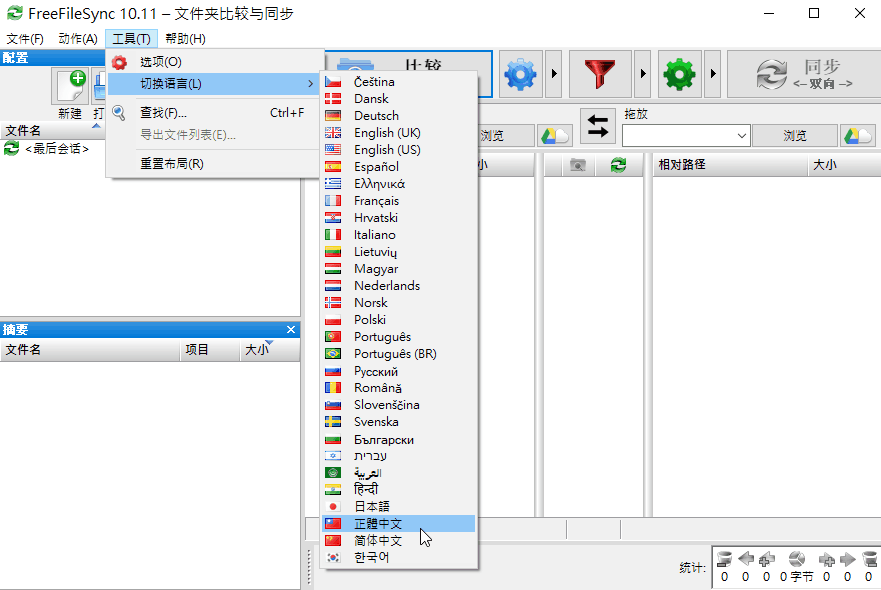Click the plain right arrow statistics icon
This screenshot has width=881, height=590.
click(x=847, y=559)
